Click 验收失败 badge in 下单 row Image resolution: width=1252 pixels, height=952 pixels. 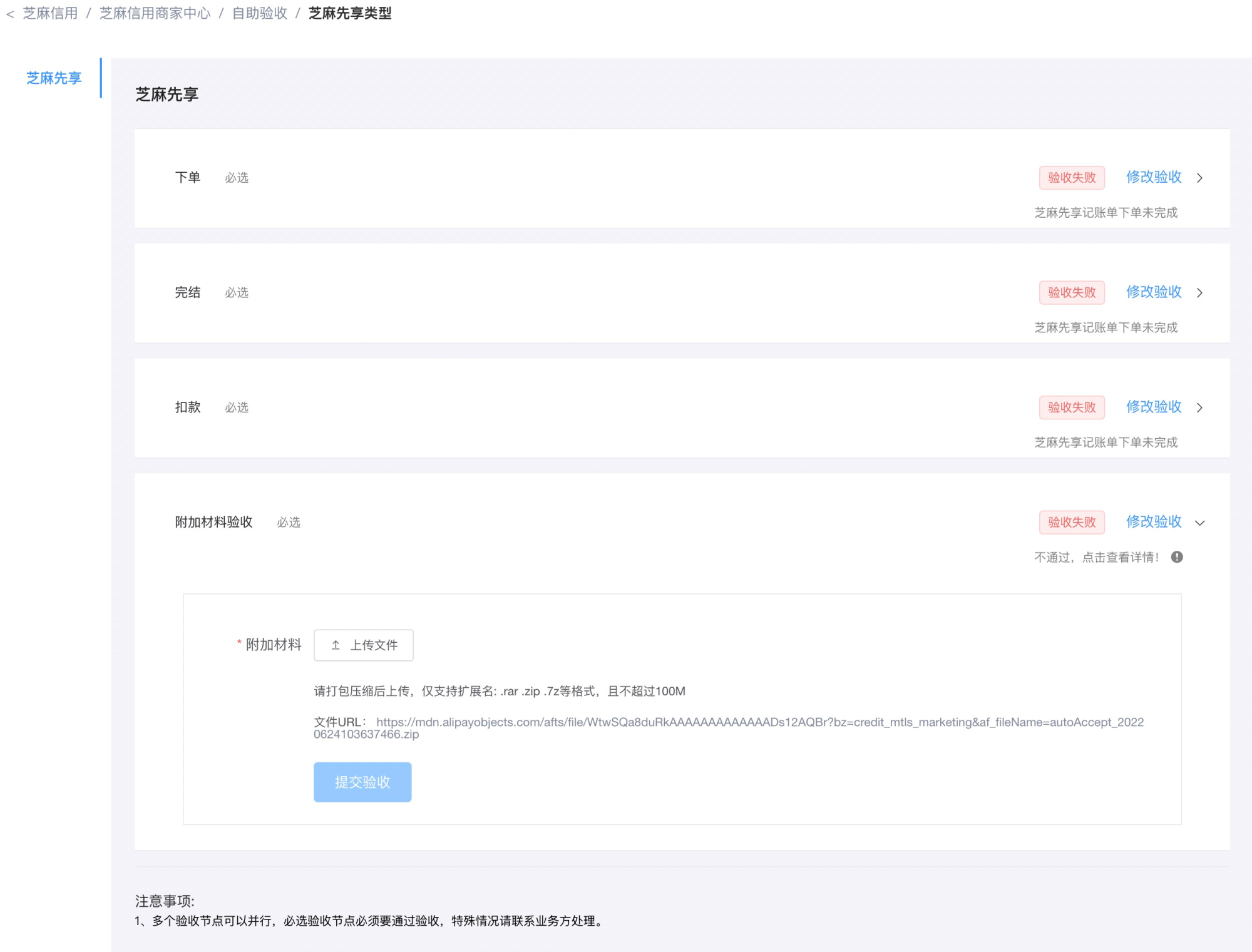(1072, 178)
